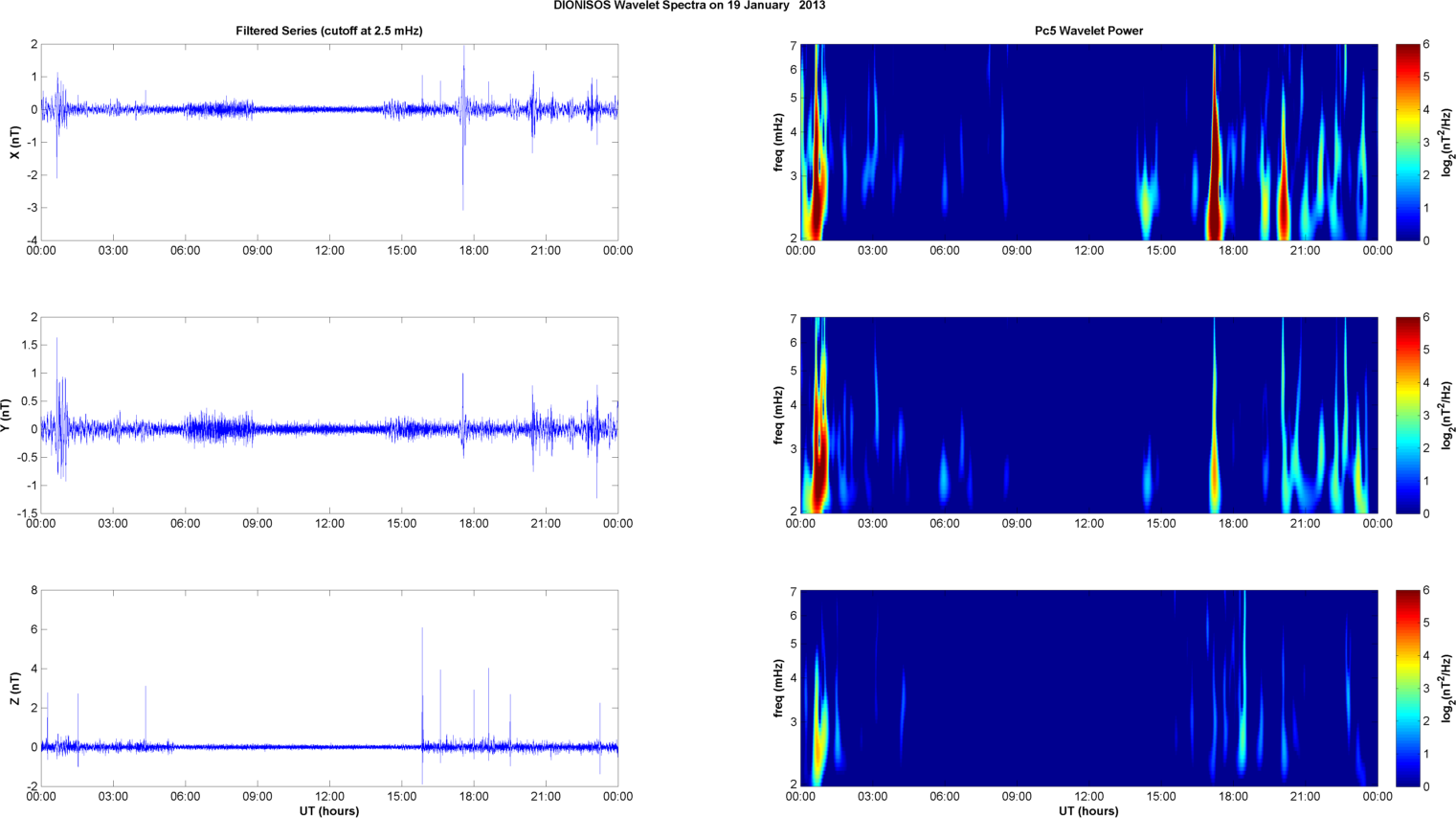1456x818 pixels.
Task: Click the -4 tick on the X (nT) axis
Action: pos(33,240)
